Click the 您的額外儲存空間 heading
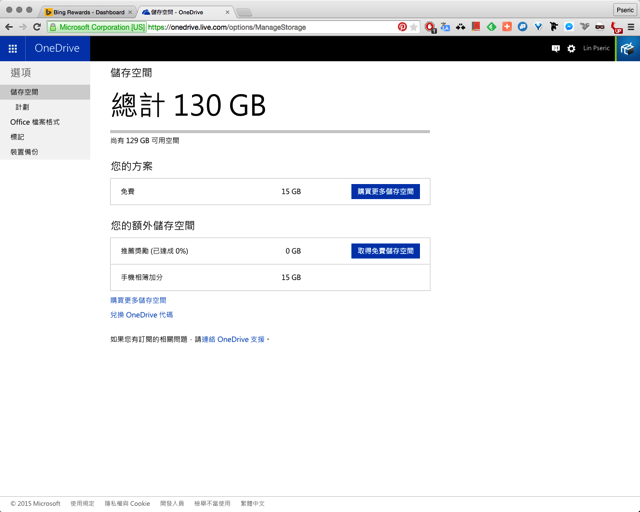640x512 pixels. tap(153, 225)
